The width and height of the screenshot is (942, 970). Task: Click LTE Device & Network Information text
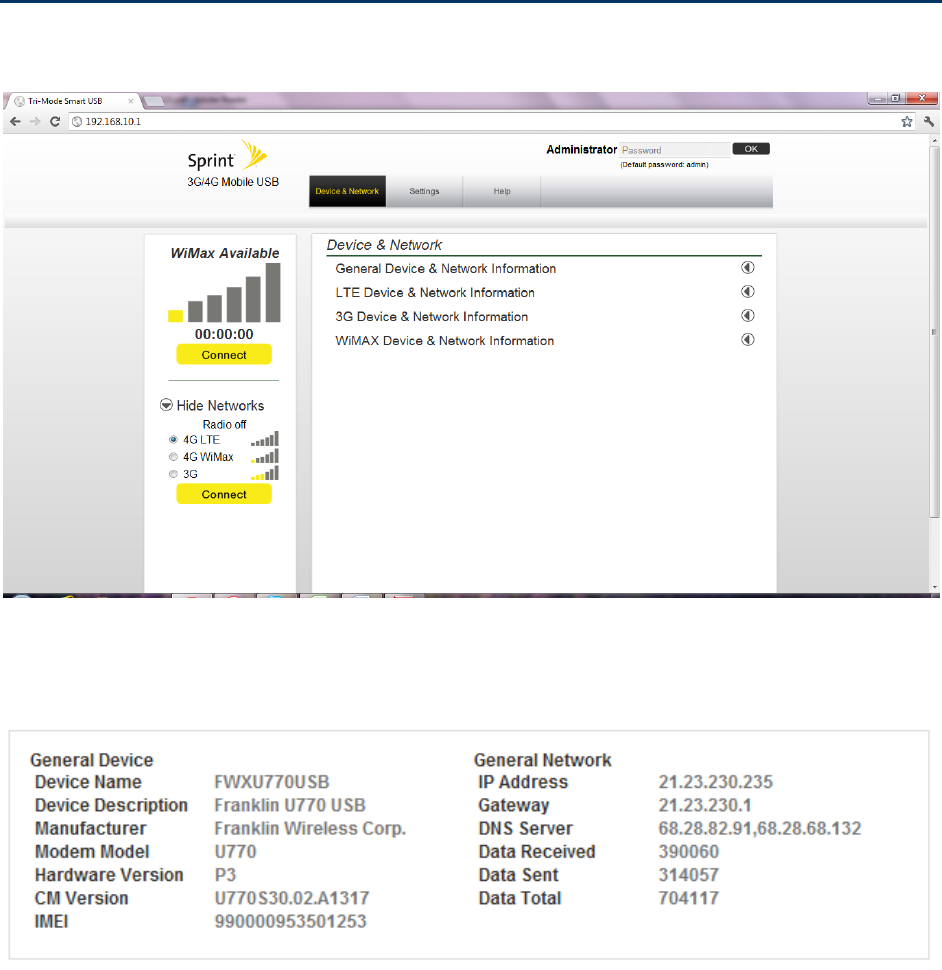(435, 293)
